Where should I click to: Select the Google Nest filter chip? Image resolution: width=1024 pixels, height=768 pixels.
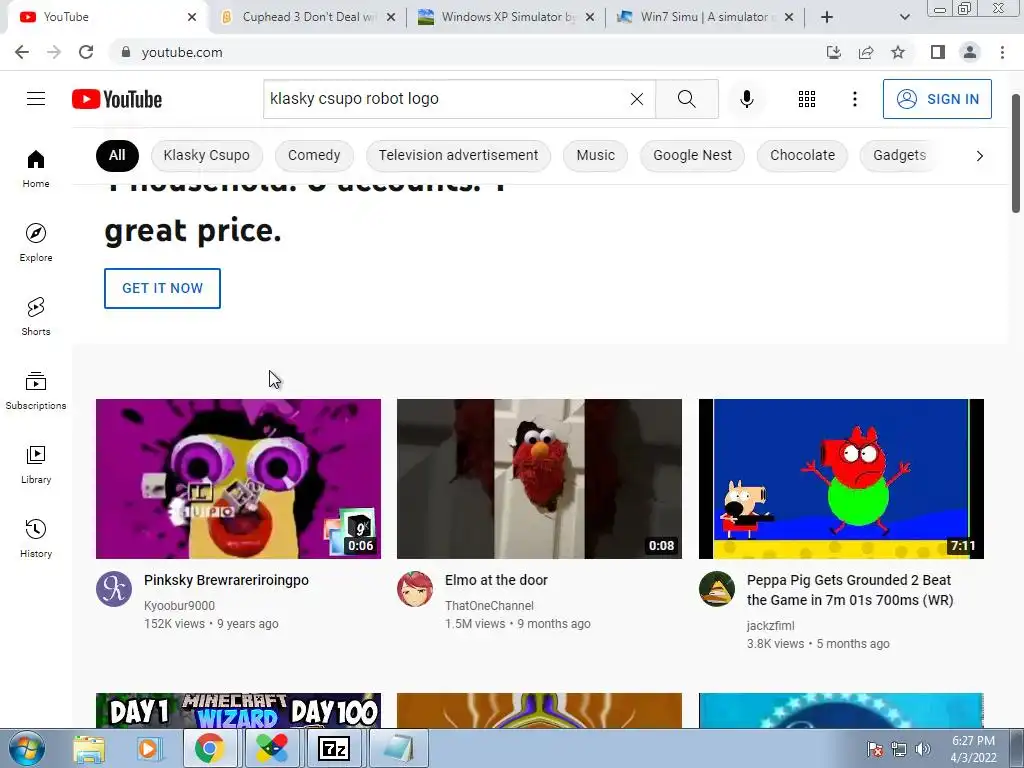tap(692, 155)
